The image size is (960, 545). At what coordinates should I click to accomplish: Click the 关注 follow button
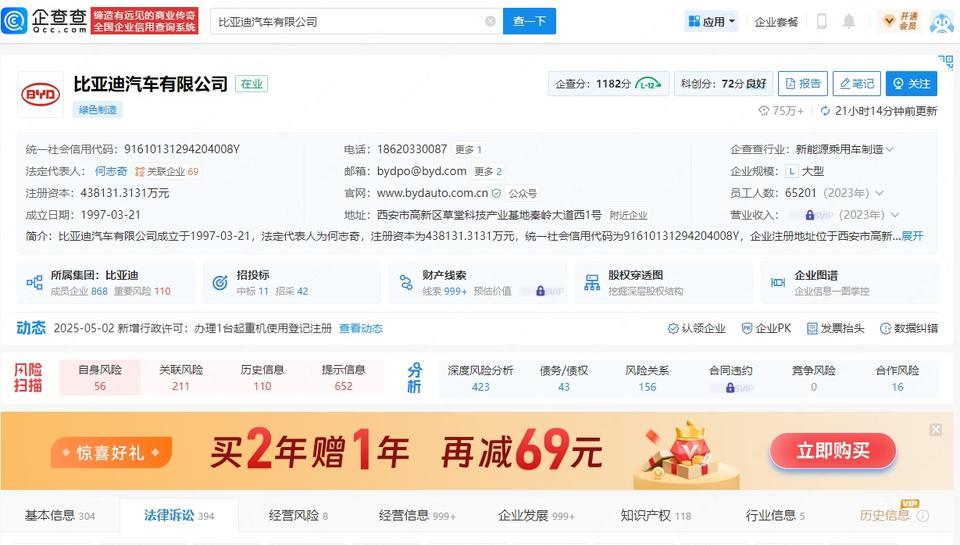[912, 83]
